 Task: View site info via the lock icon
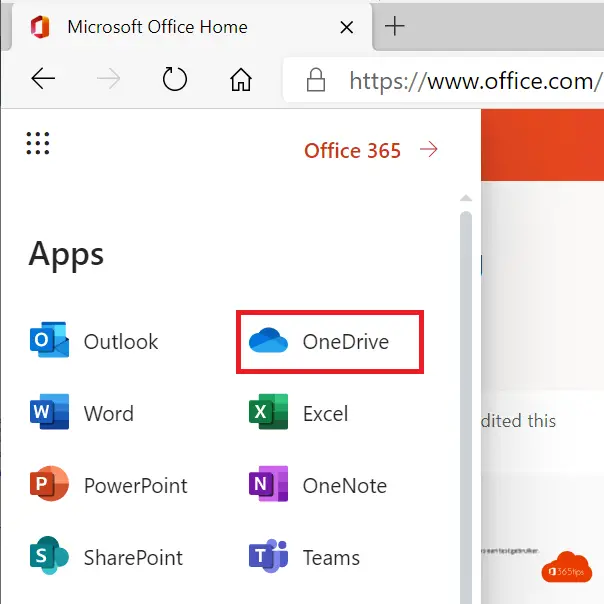click(x=315, y=80)
